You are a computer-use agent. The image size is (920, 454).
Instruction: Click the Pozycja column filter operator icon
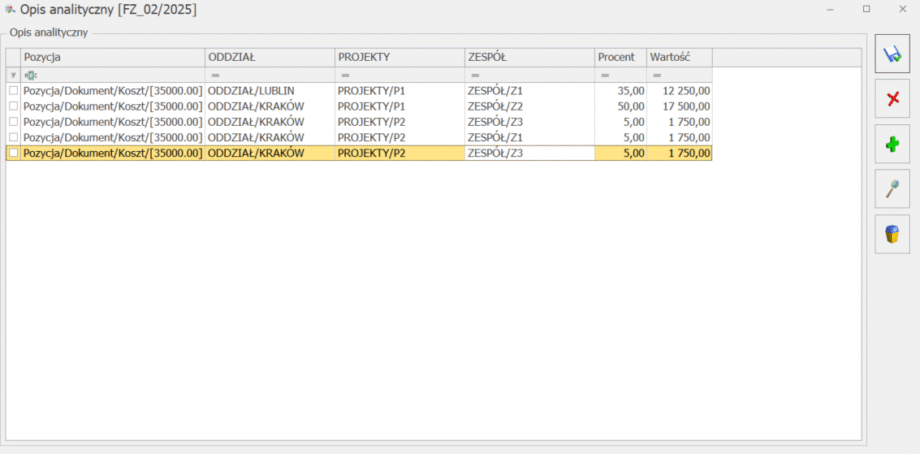(x=30, y=75)
